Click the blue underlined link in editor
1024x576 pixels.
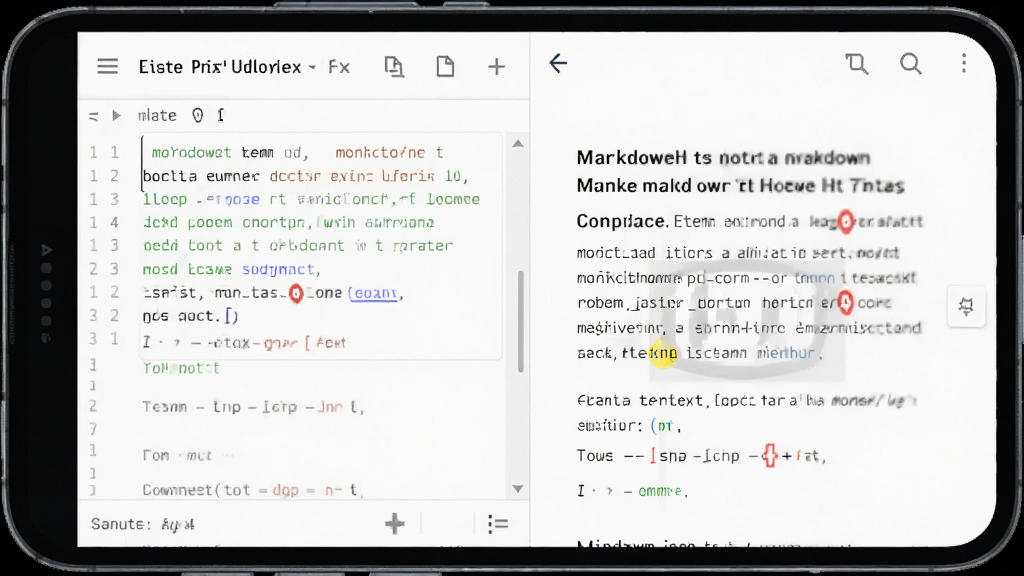click(373, 293)
